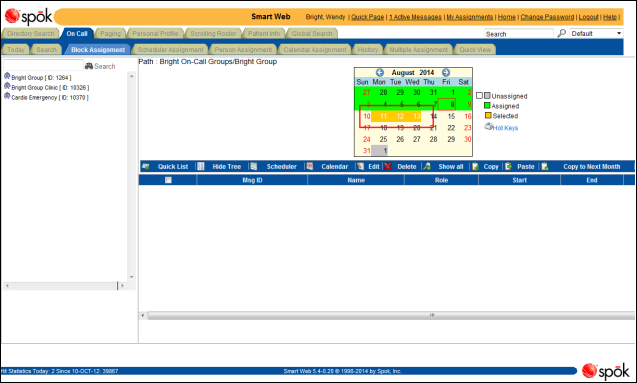
Task: Select August 22 in the calendar
Action: pyautogui.click(x=451, y=128)
